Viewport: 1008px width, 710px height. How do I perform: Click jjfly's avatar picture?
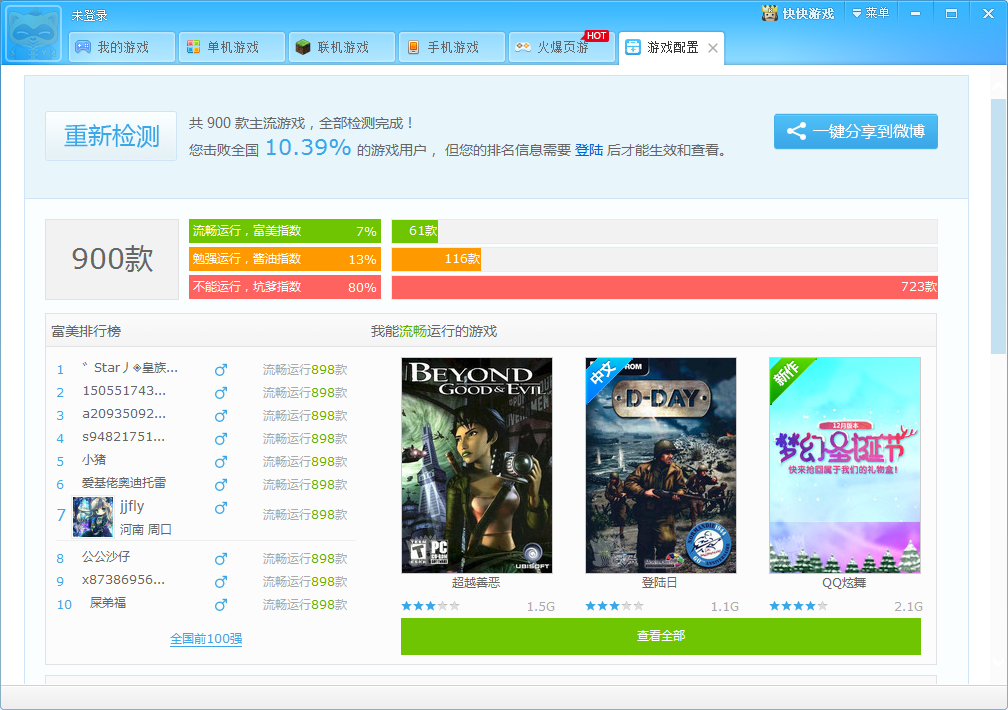click(93, 516)
